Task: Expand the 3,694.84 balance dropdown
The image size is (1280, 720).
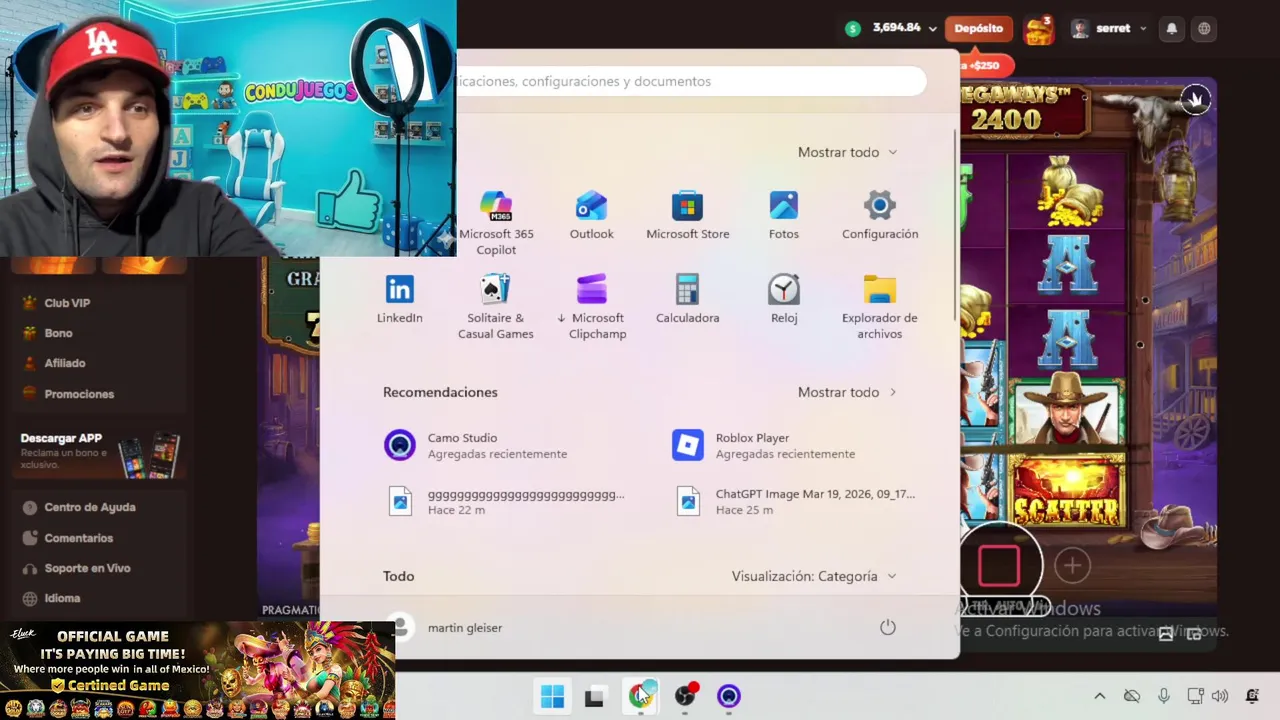Action: [932, 29]
